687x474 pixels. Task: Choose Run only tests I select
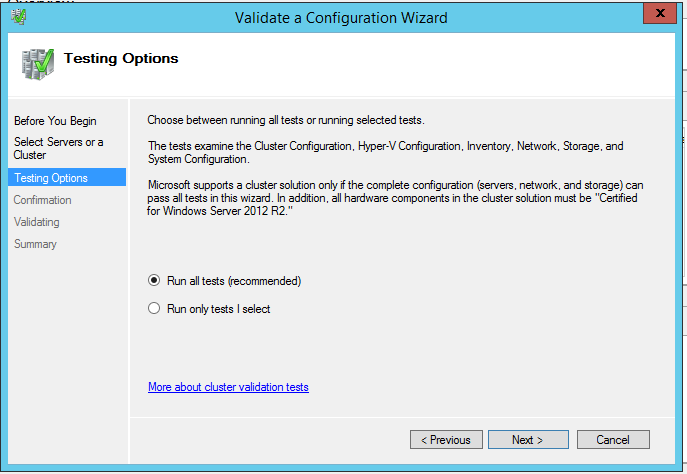(x=154, y=309)
